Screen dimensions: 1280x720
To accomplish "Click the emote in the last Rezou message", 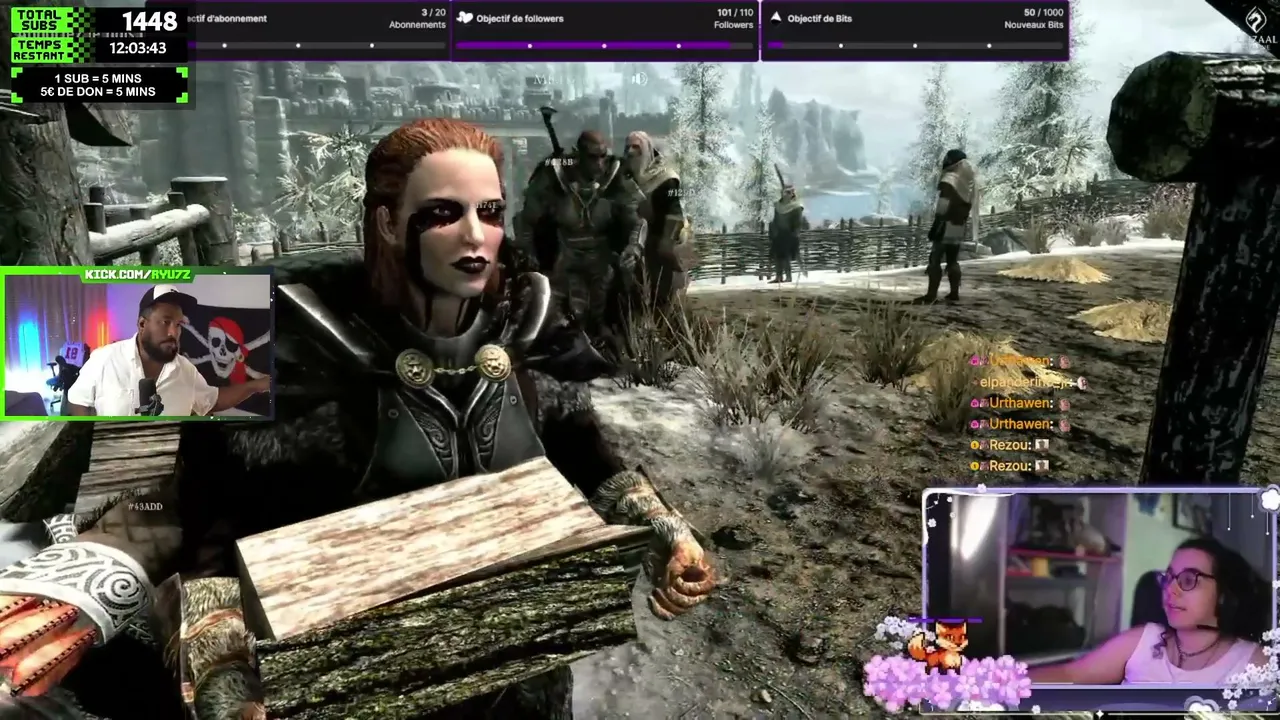I will (x=1042, y=466).
